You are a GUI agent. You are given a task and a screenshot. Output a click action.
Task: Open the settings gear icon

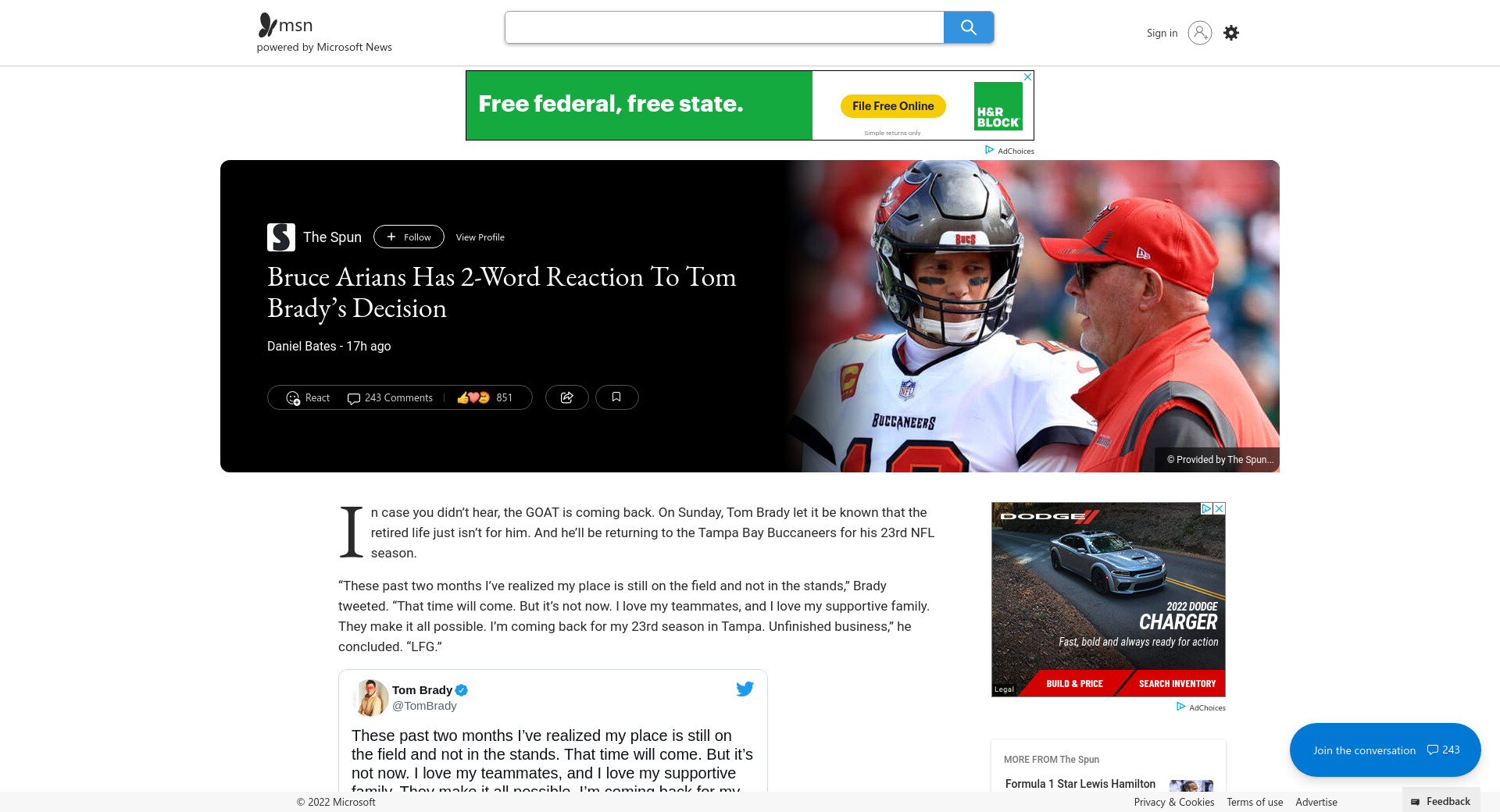[x=1230, y=33]
